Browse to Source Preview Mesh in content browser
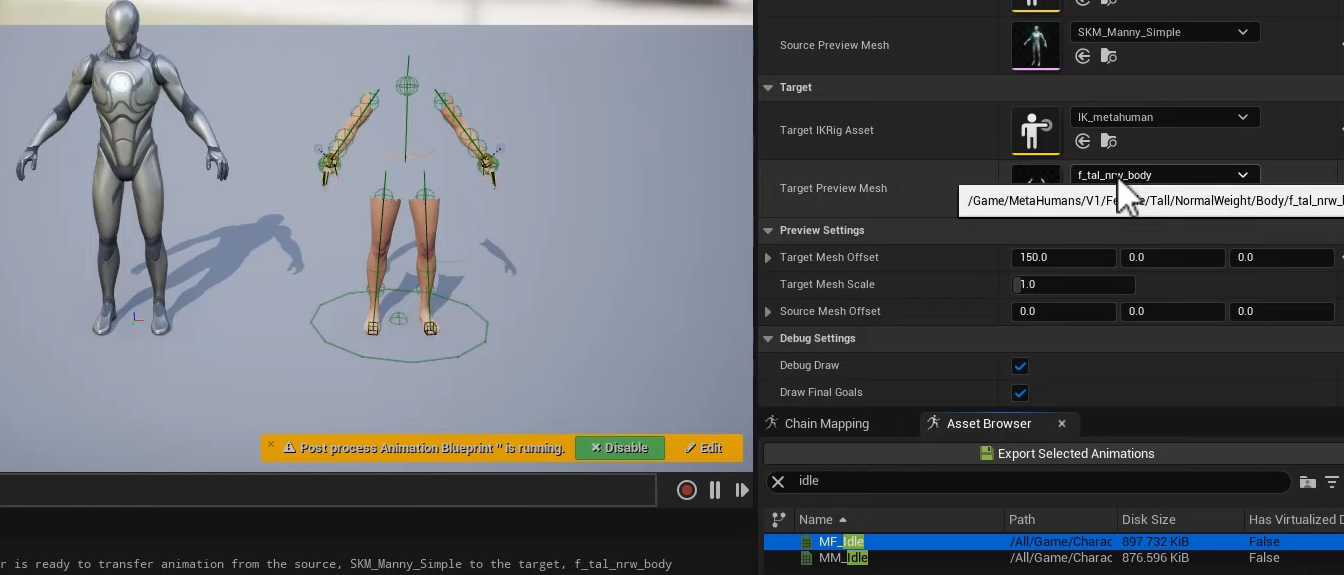1344x575 pixels. pyautogui.click(x=1108, y=57)
